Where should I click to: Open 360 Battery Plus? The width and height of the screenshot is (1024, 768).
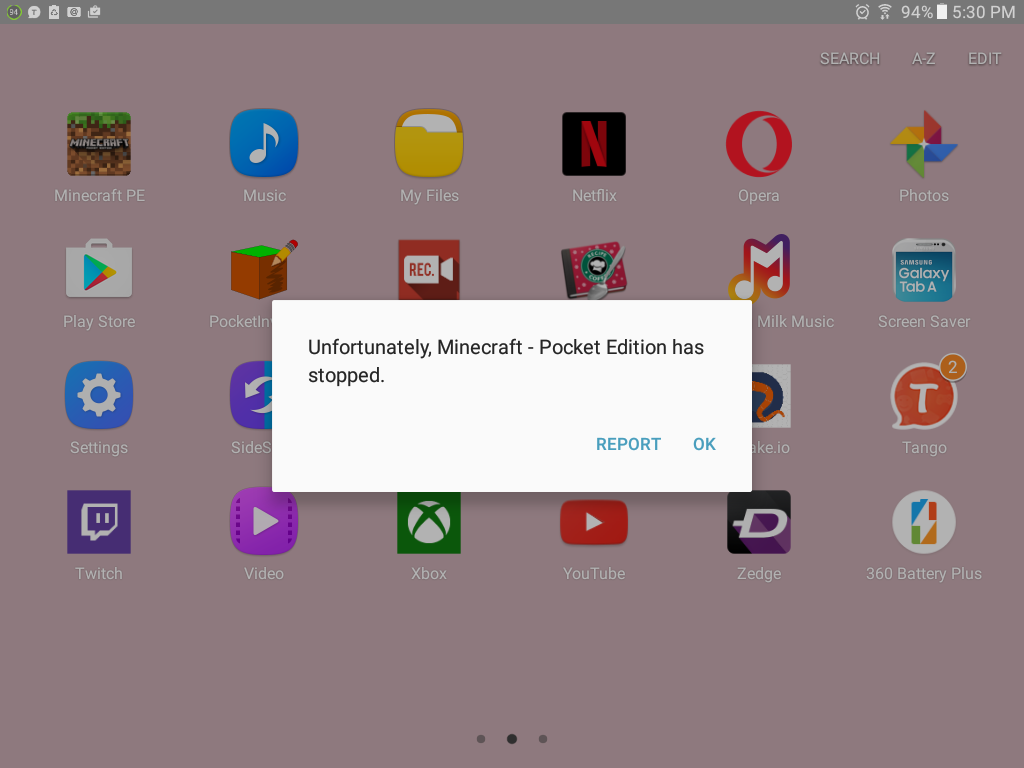pyautogui.click(x=923, y=522)
